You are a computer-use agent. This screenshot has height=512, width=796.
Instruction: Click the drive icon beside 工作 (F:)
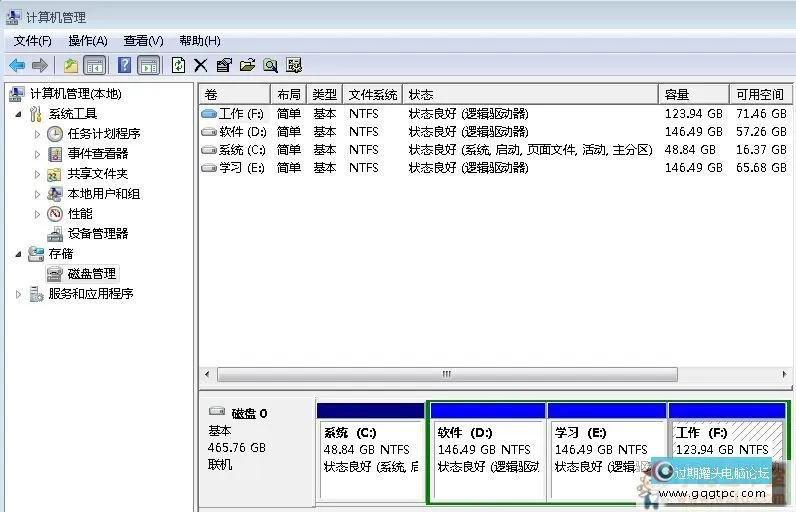[x=209, y=114]
